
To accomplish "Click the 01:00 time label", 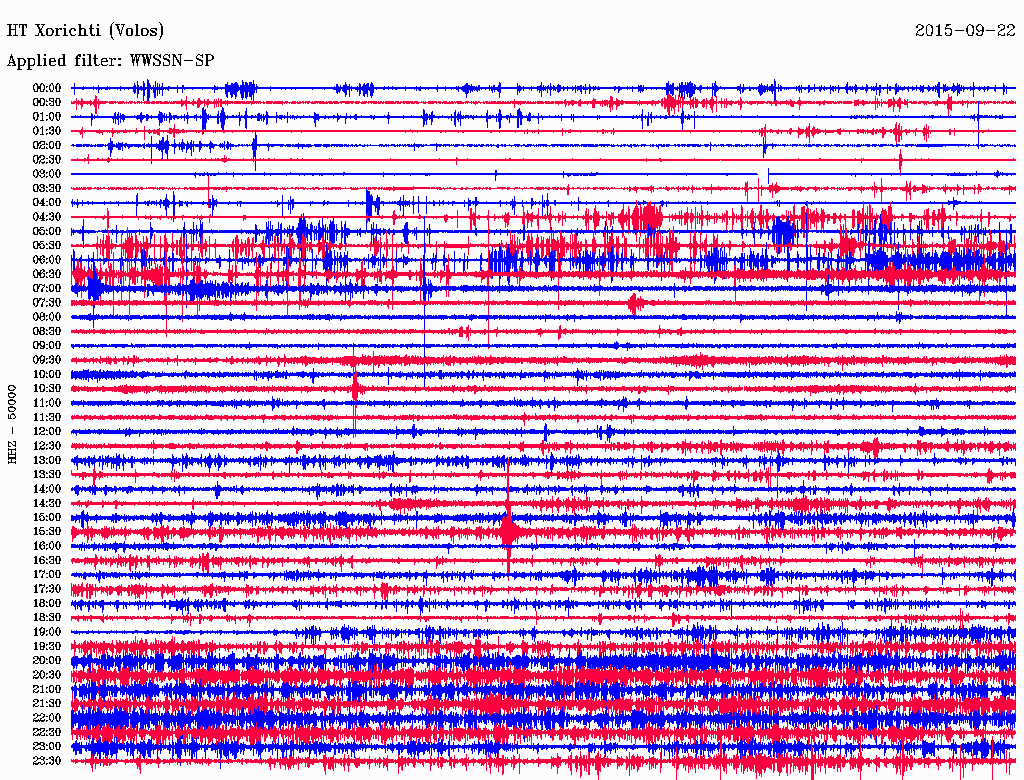I will coord(47,117).
